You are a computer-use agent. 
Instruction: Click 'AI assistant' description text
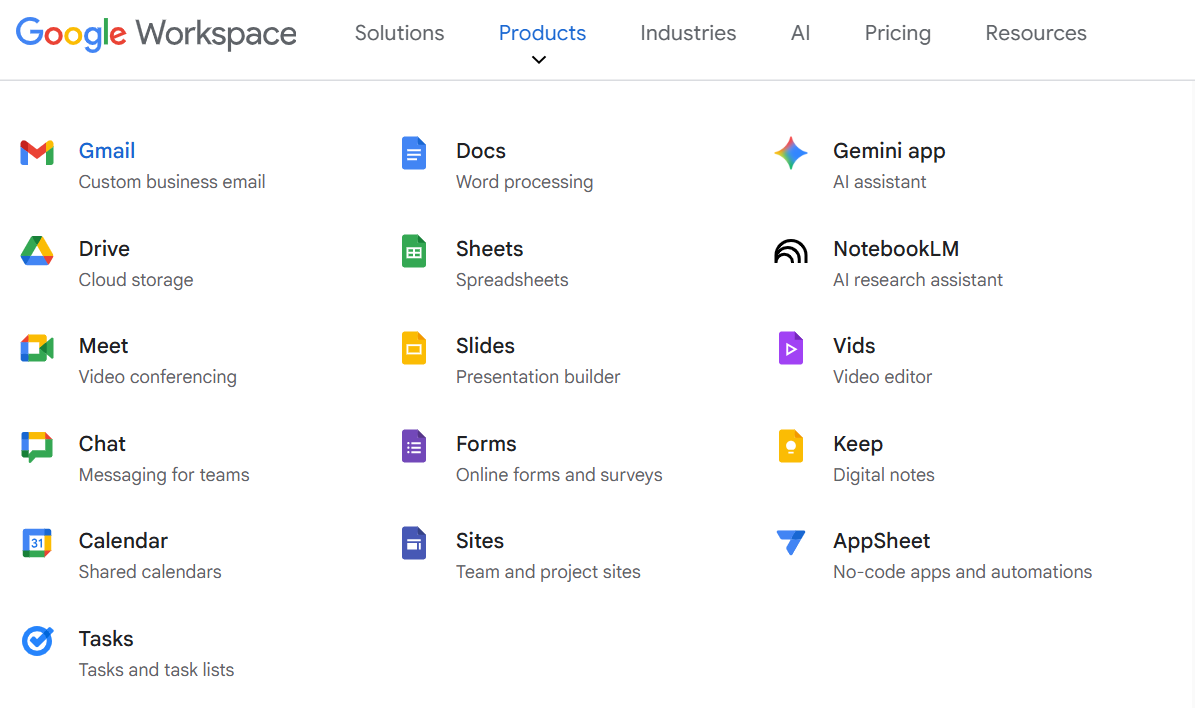pyautogui.click(x=879, y=182)
